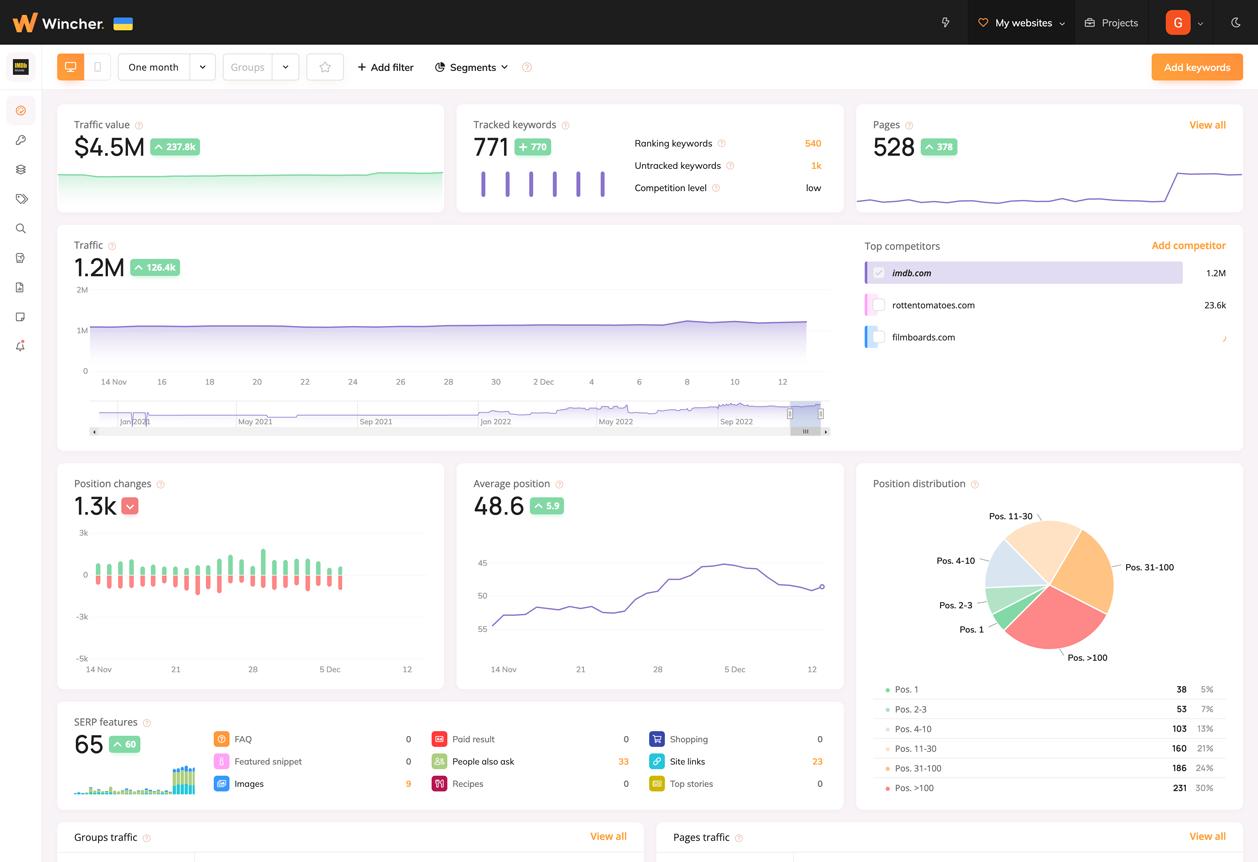Uncheck the imdb.com competitor checkbox
1258x862 pixels.
coord(878,273)
